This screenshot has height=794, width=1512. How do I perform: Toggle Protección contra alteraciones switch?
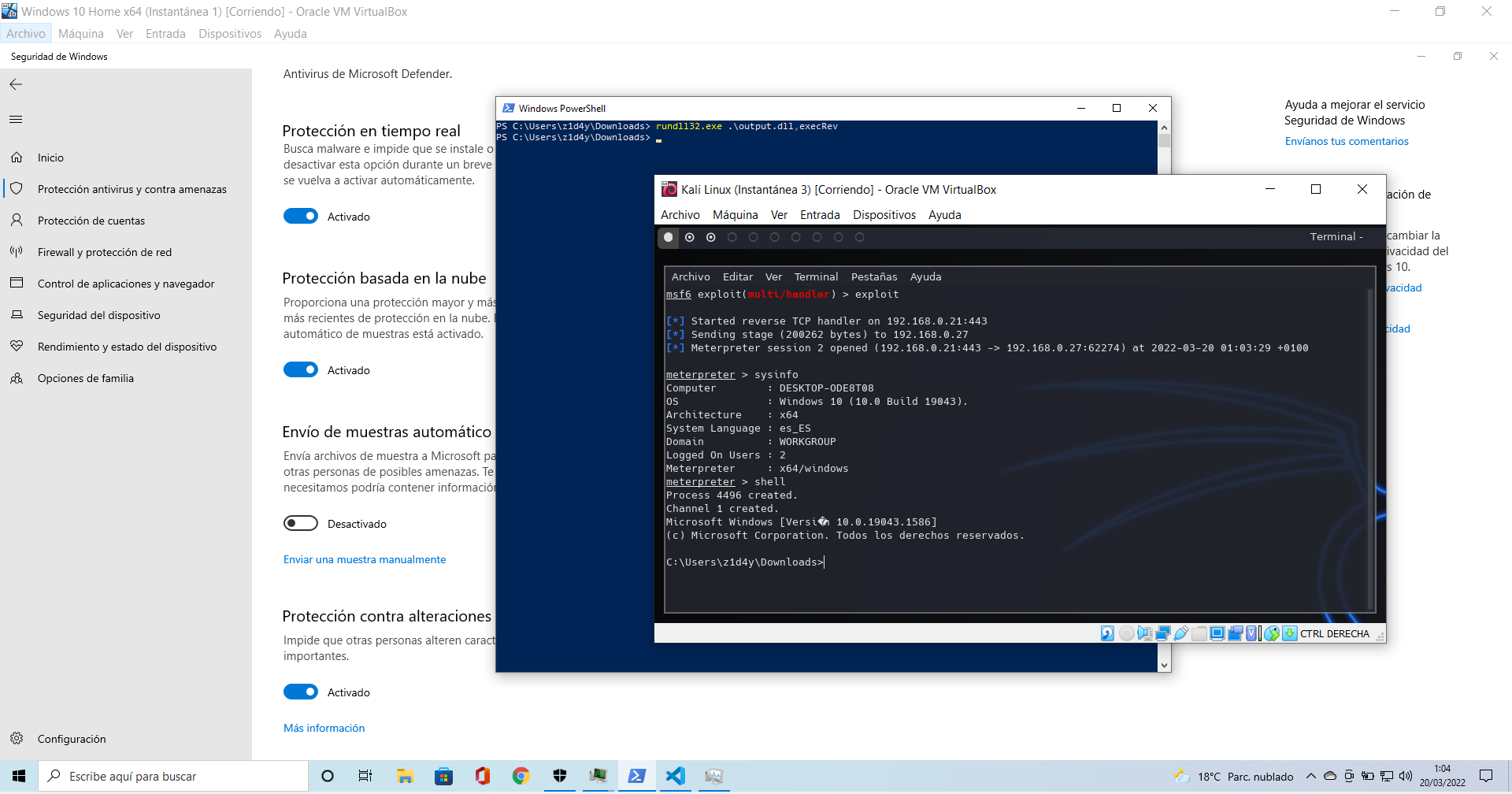click(x=301, y=692)
